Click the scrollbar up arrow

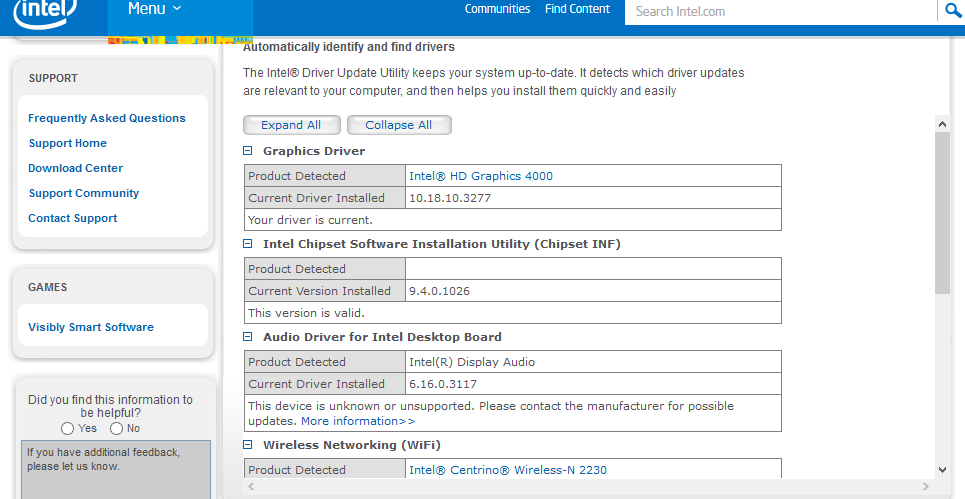coord(942,124)
